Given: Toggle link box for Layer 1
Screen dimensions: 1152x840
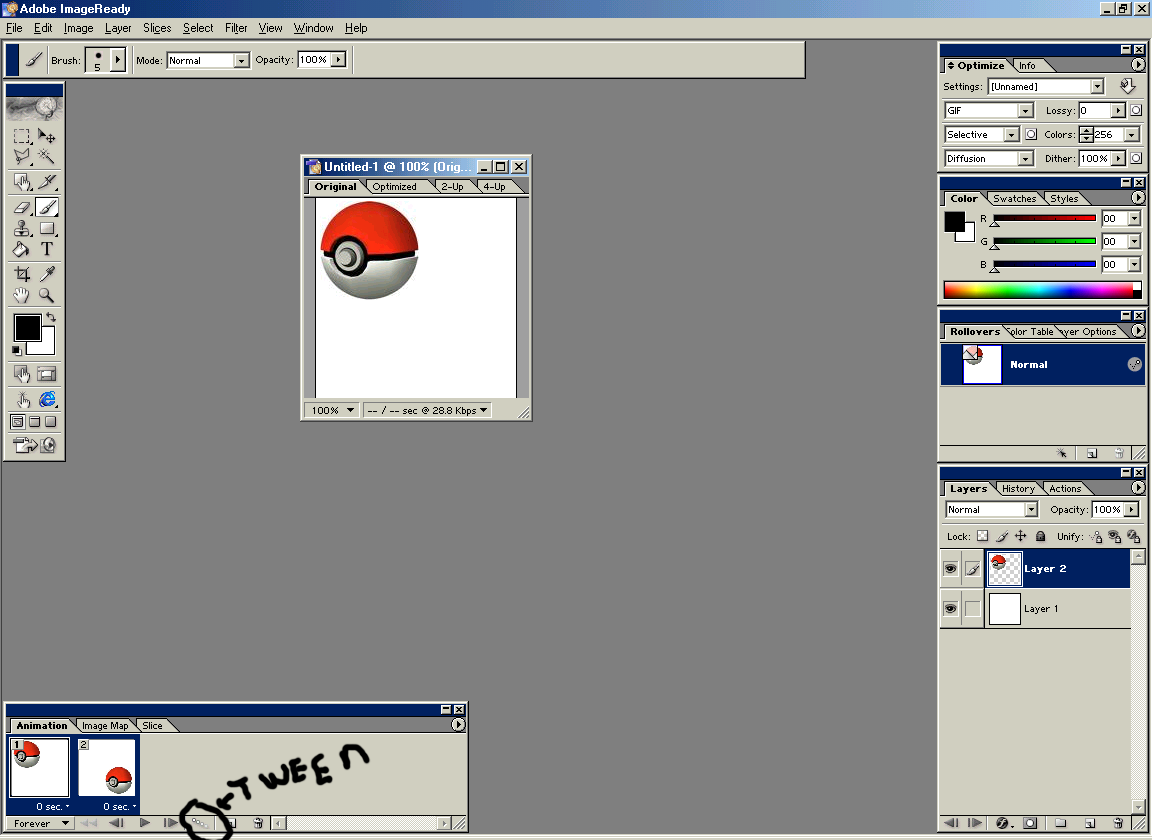Looking at the screenshot, I should tap(972, 609).
